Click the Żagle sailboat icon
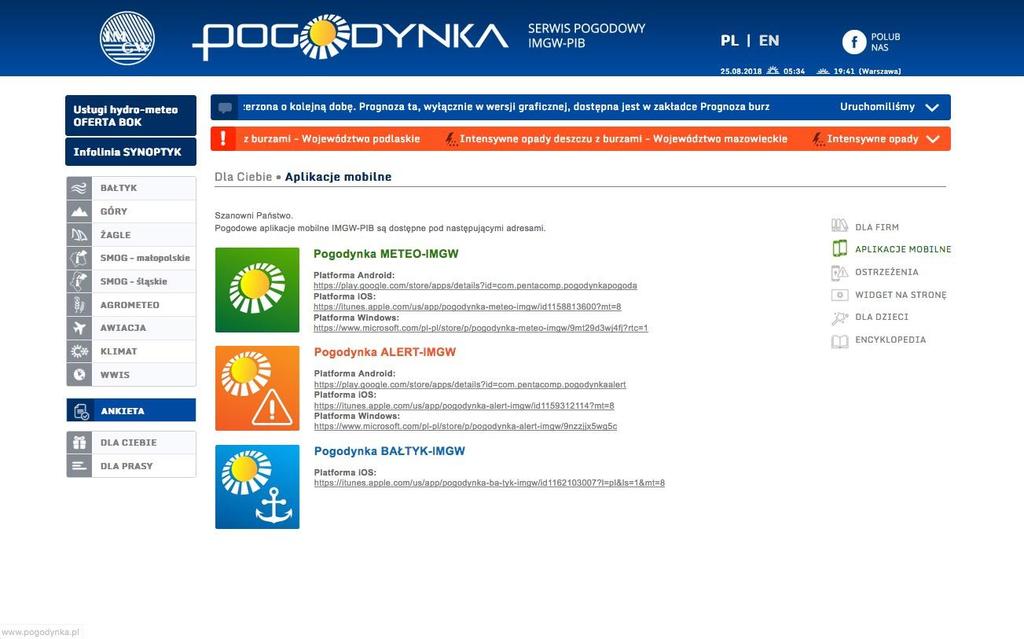Image resolution: width=1024 pixels, height=639 pixels. coord(79,235)
